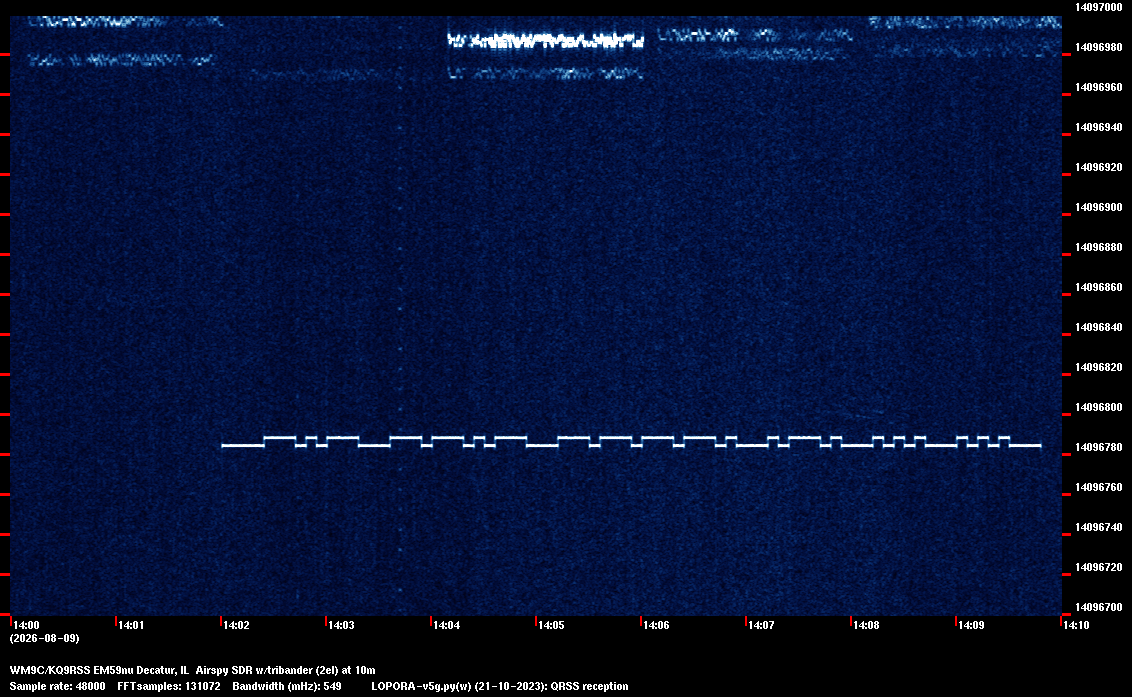Select the 14096860 frequency label

coord(1099,287)
